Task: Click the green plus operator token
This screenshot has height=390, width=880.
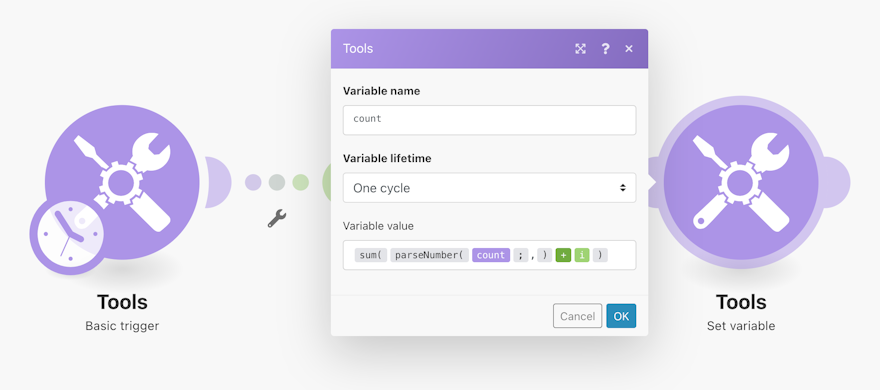Action: point(563,255)
